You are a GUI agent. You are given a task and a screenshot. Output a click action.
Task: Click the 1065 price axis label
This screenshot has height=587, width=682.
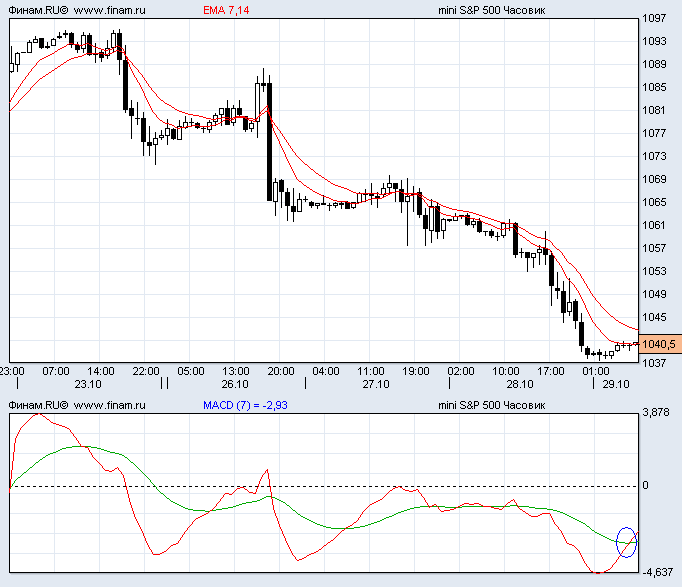[654, 202]
